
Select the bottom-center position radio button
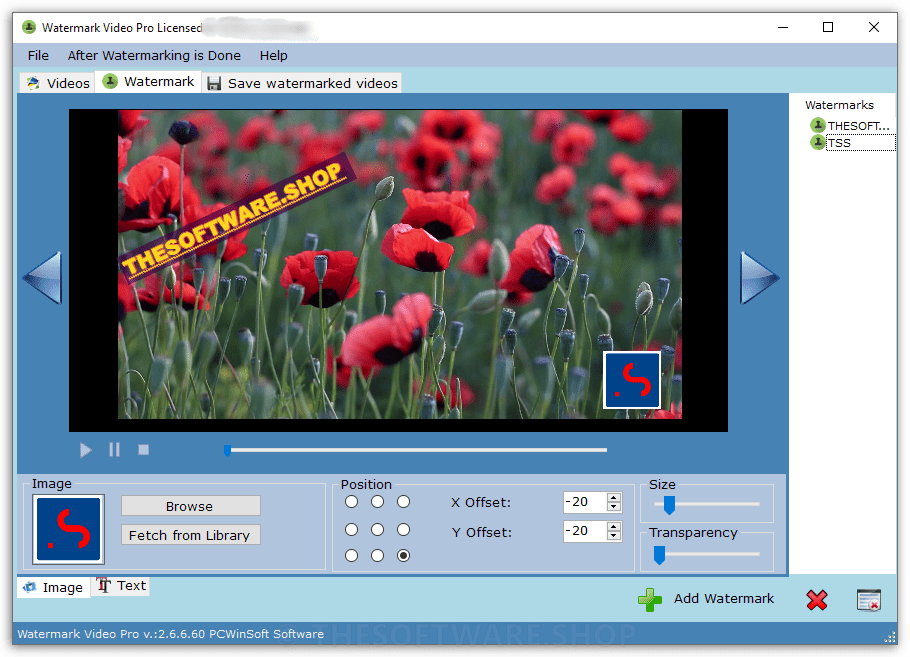pos(377,556)
